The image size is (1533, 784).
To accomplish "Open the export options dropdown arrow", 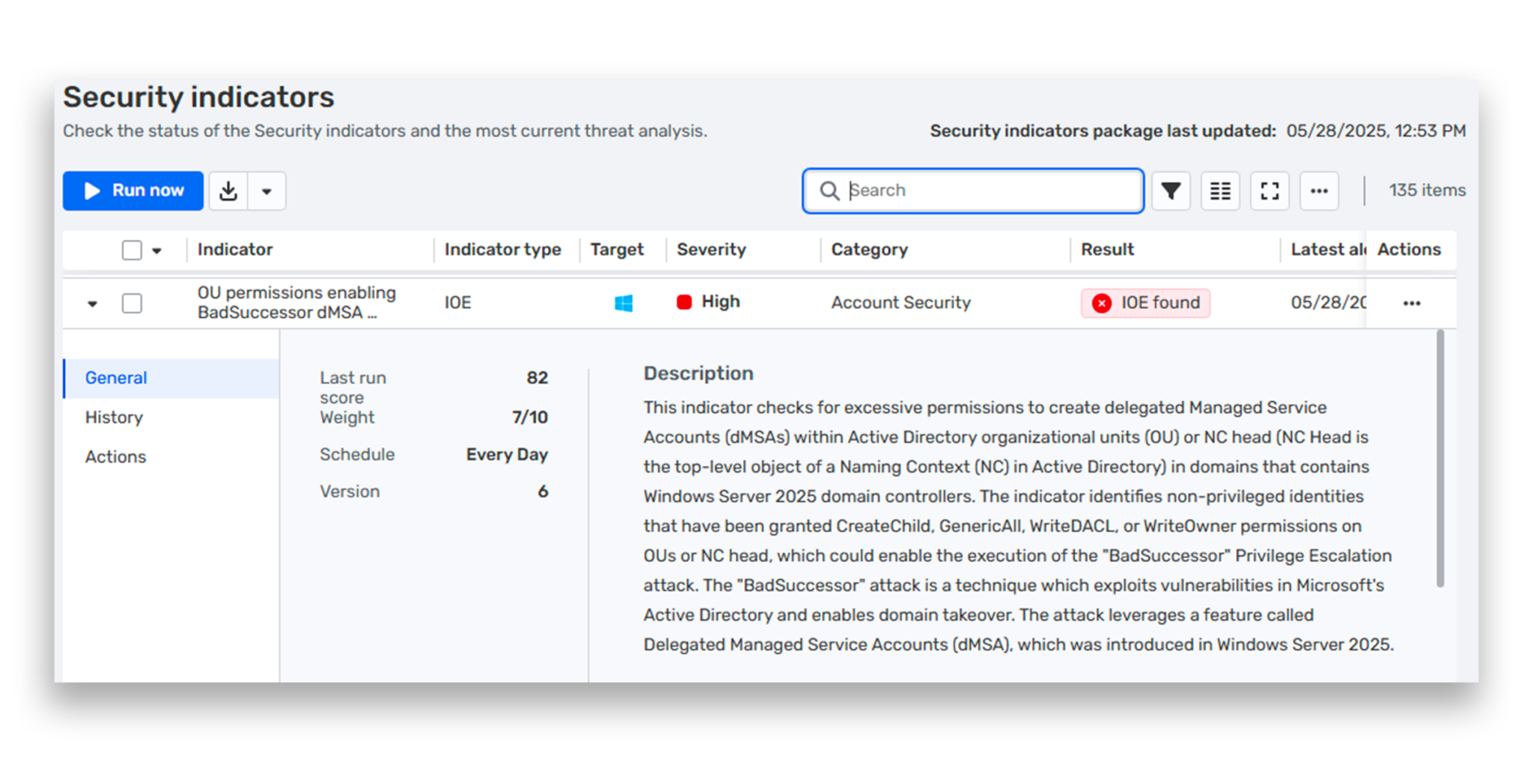I will (x=267, y=191).
